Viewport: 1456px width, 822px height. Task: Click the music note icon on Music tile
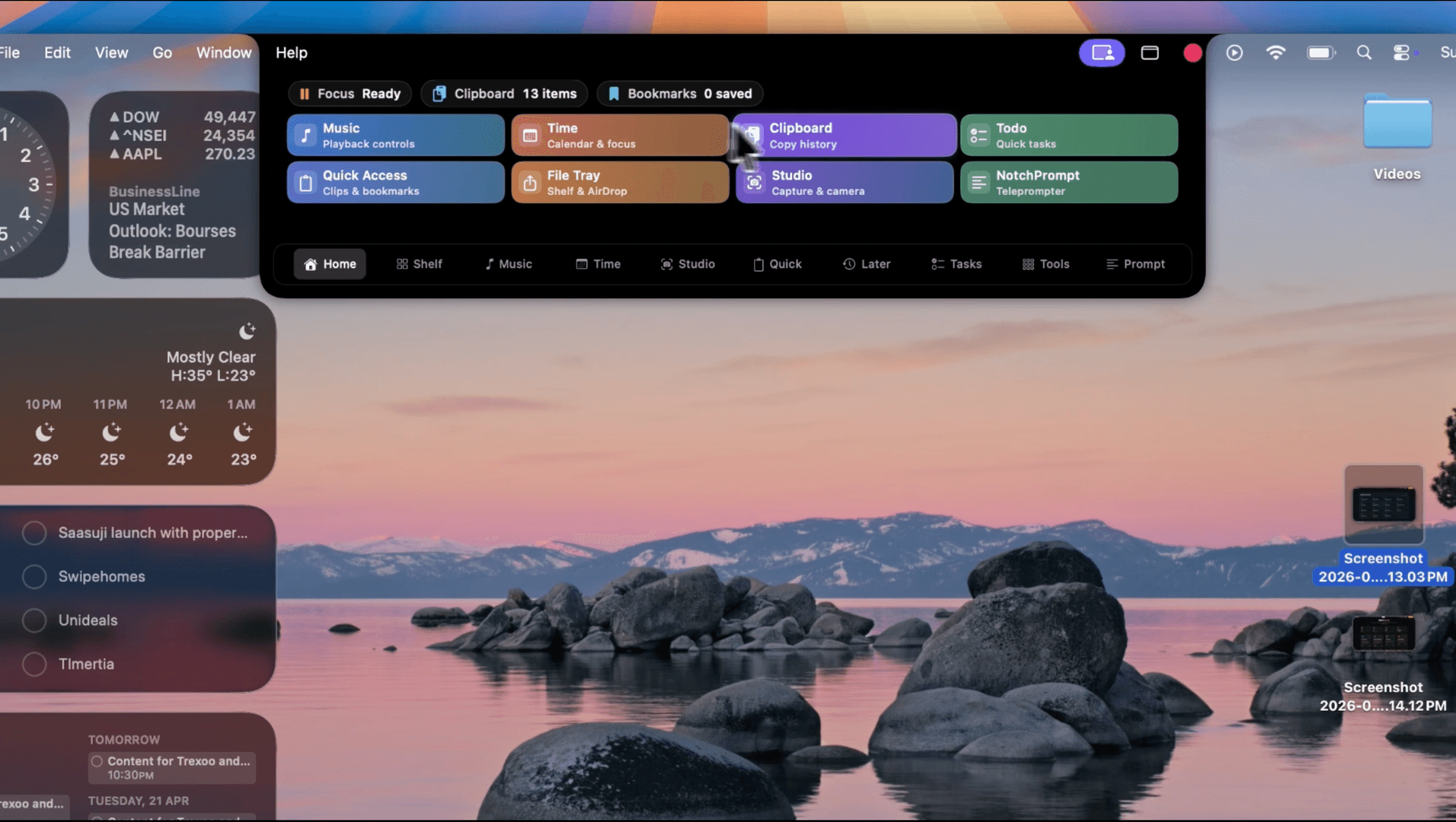pos(306,135)
